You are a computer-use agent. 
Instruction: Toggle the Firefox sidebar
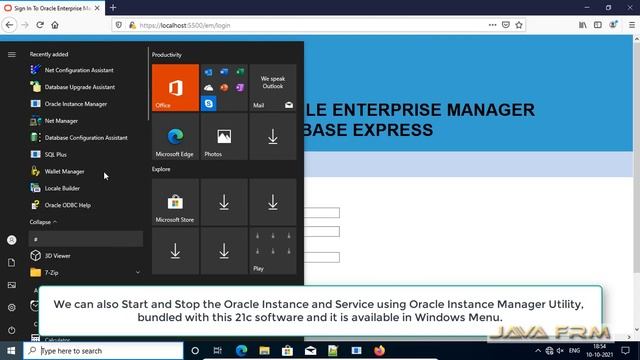[x=598, y=25]
